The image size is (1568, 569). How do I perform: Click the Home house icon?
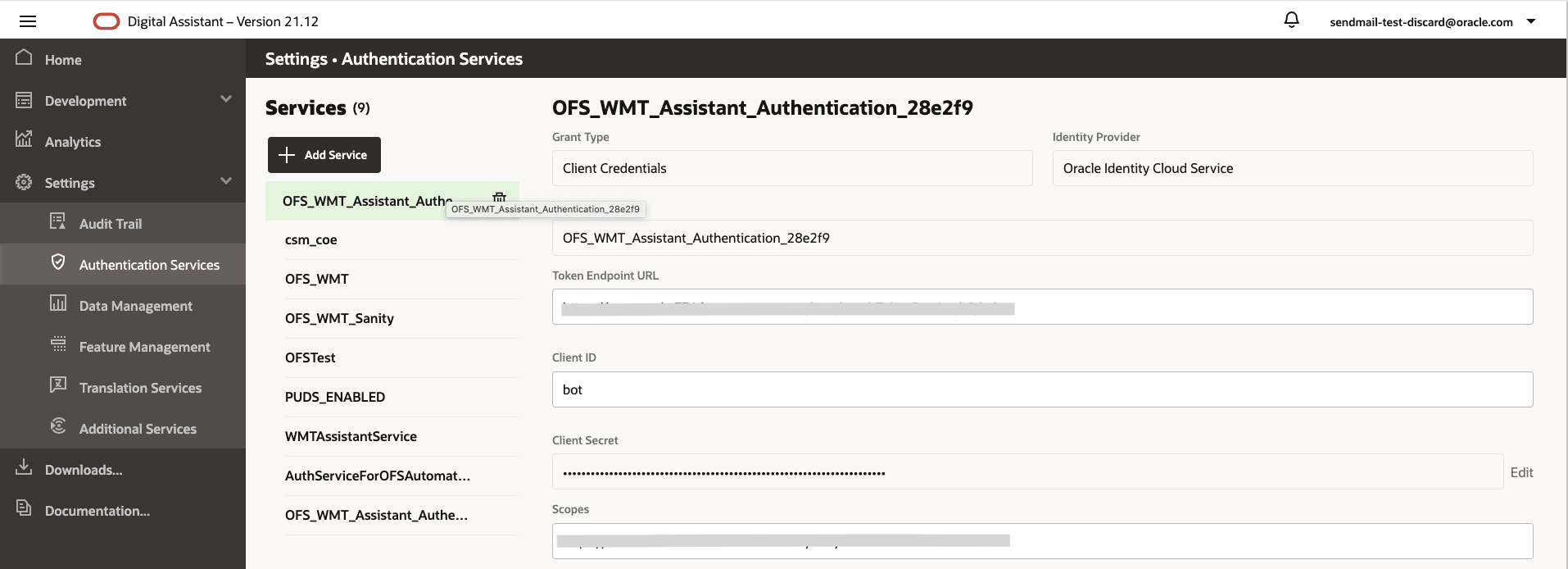point(24,57)
